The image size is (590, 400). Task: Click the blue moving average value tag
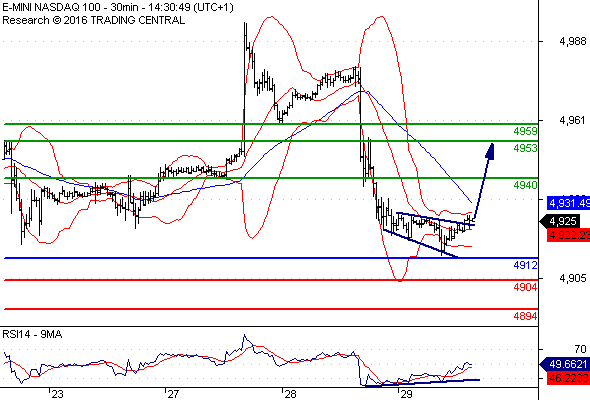point(569,203)
